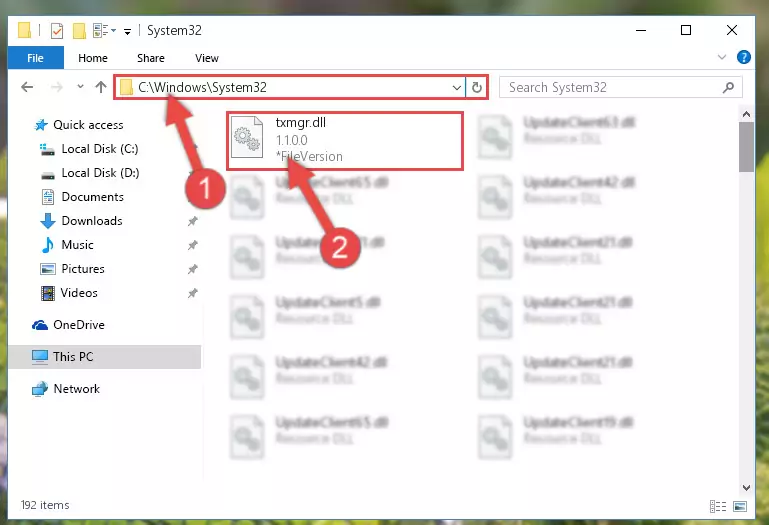Click the txmgr.dll gear file icon
The width and height of the screenshot is (769, 525).
[x=247, y=137]
